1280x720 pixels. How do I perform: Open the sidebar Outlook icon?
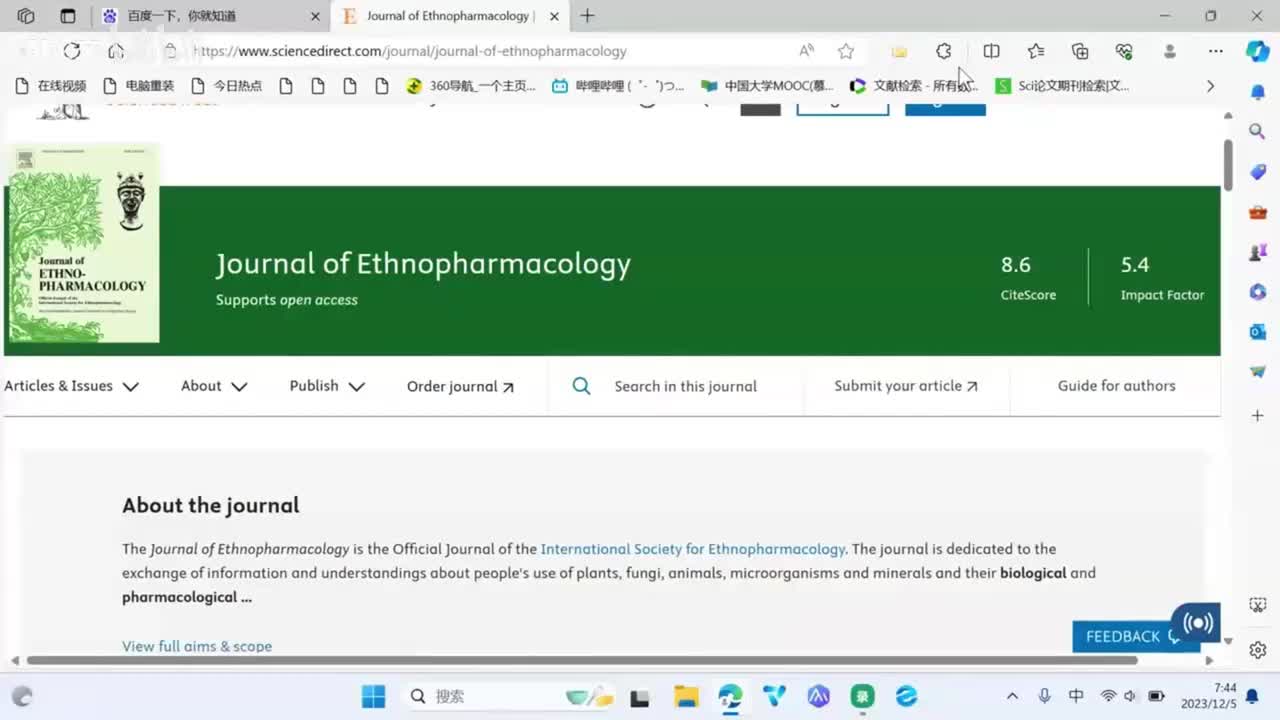[1258, 332]
